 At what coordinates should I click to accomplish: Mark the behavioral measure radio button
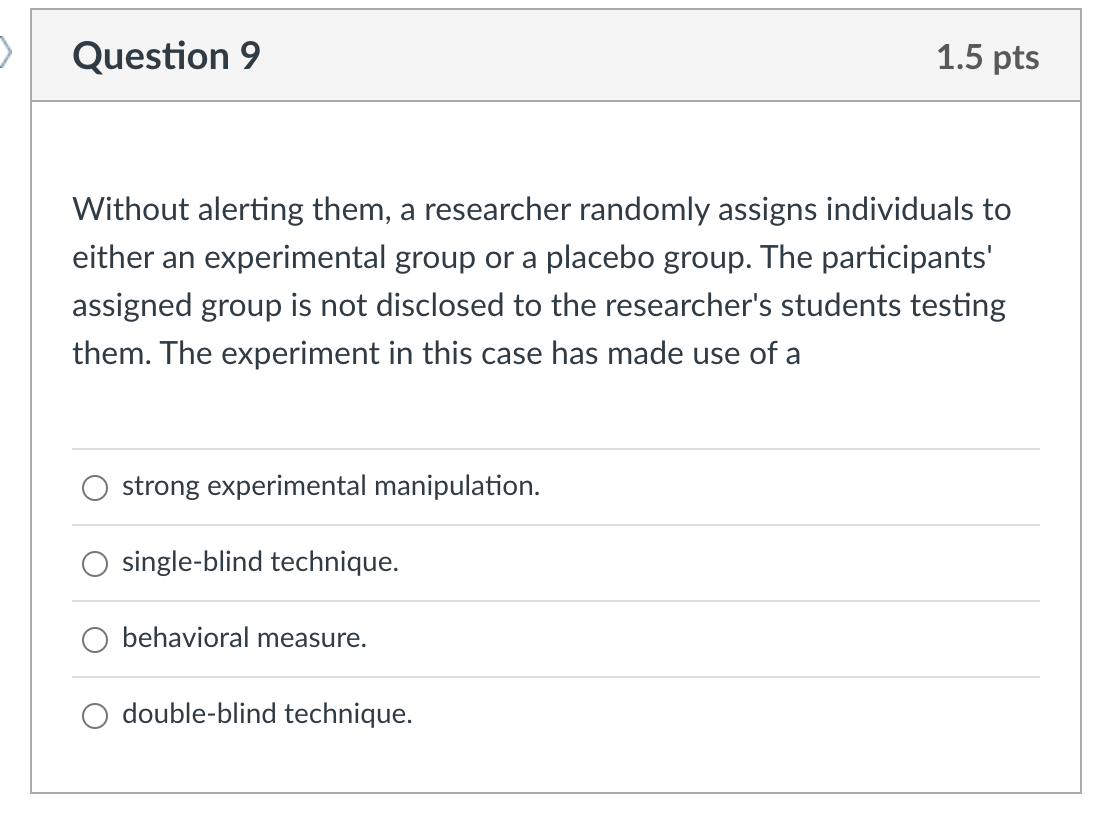tap(95, 639)
